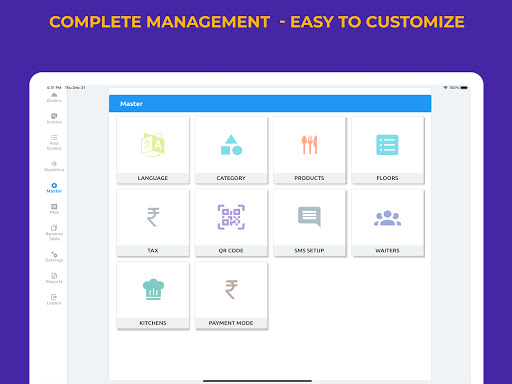Click the QR CODE label bar
Viewport: 512px width, 384px height.
coord(231,250)
